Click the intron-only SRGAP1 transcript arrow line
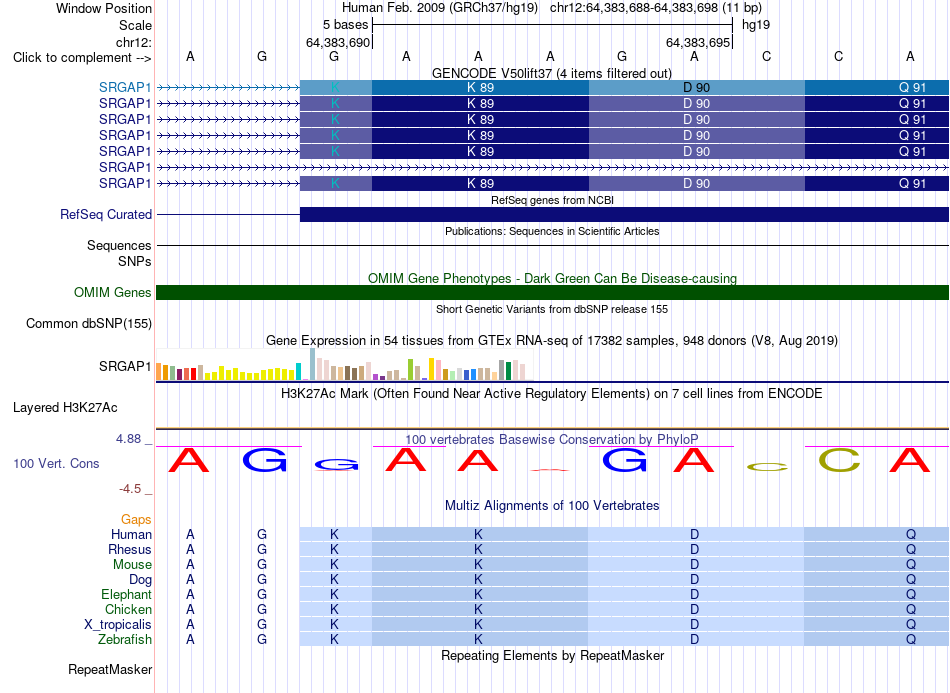Image resolution: width=950 pixels, height=693 pixels. pyautogui.click(x=552, y=167)
